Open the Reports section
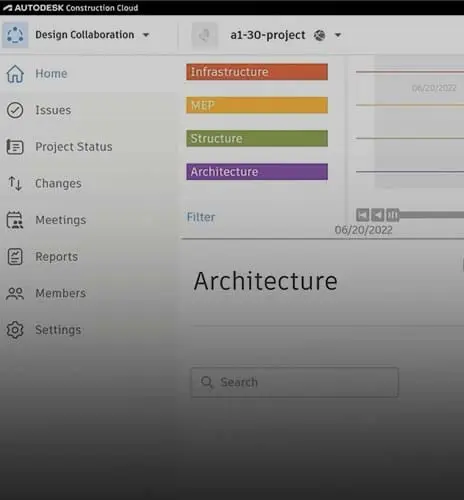This screenshot has height=500, width=464. click(x=57, y=257)
